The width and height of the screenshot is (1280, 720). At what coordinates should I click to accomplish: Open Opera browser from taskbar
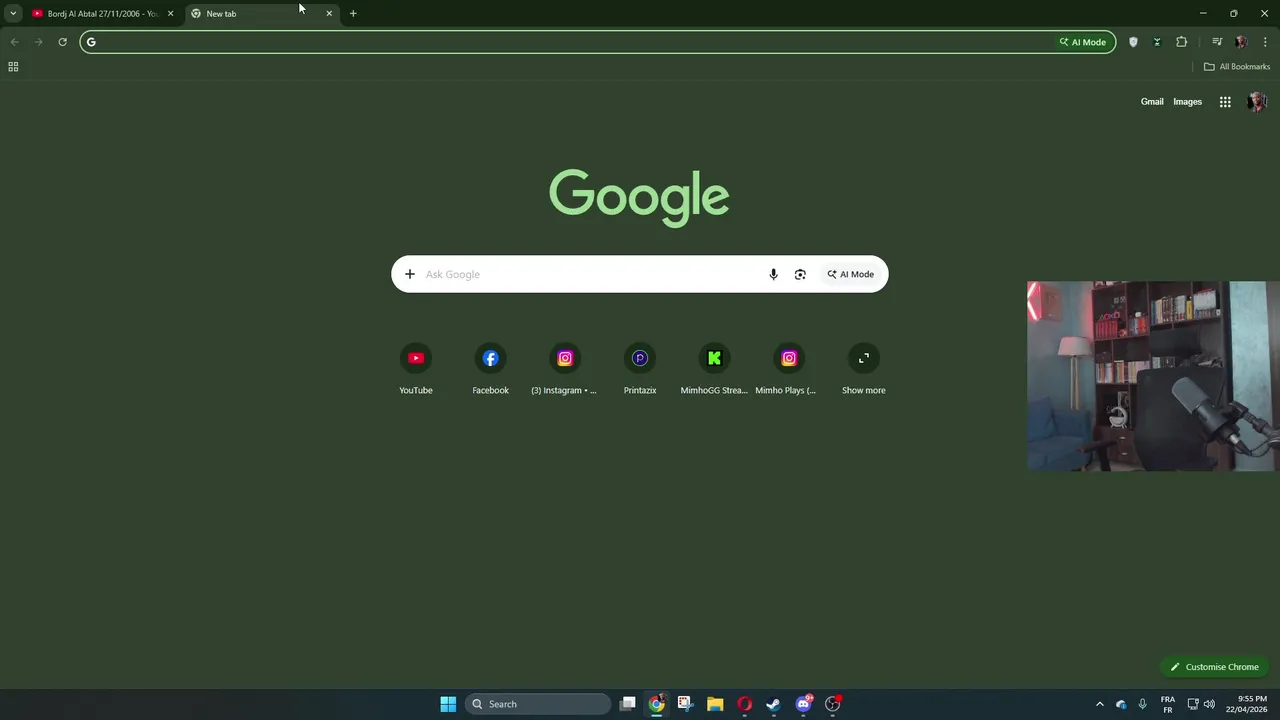coord(744,704)
